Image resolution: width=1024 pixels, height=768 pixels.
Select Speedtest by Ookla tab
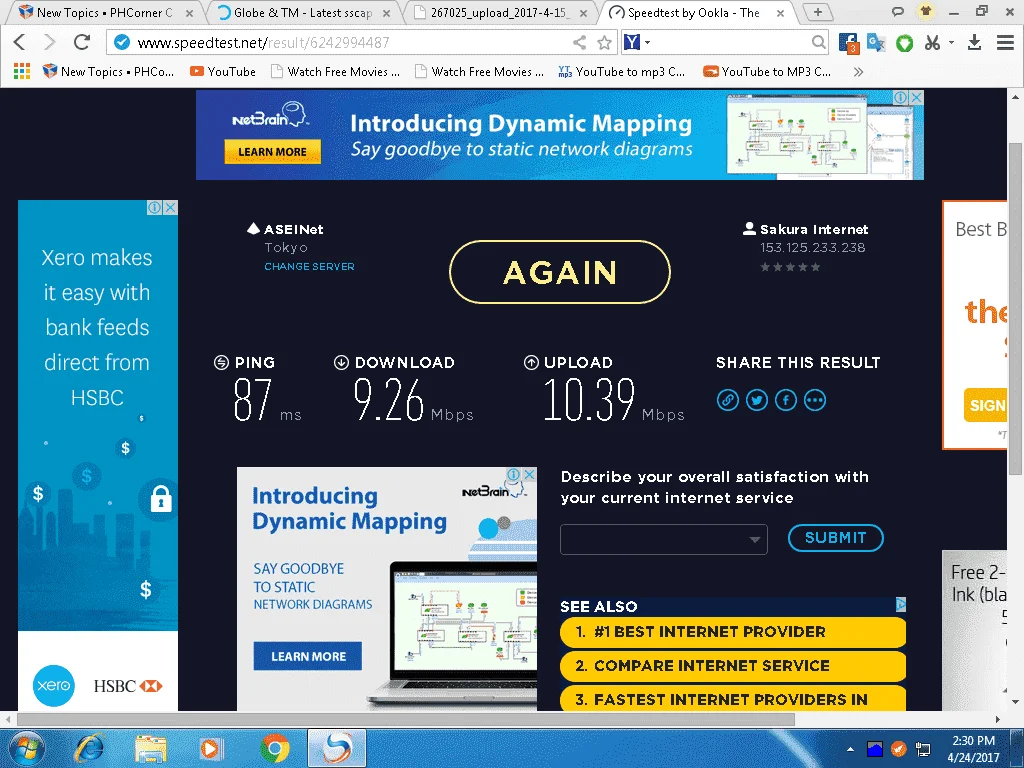point(694,12)
